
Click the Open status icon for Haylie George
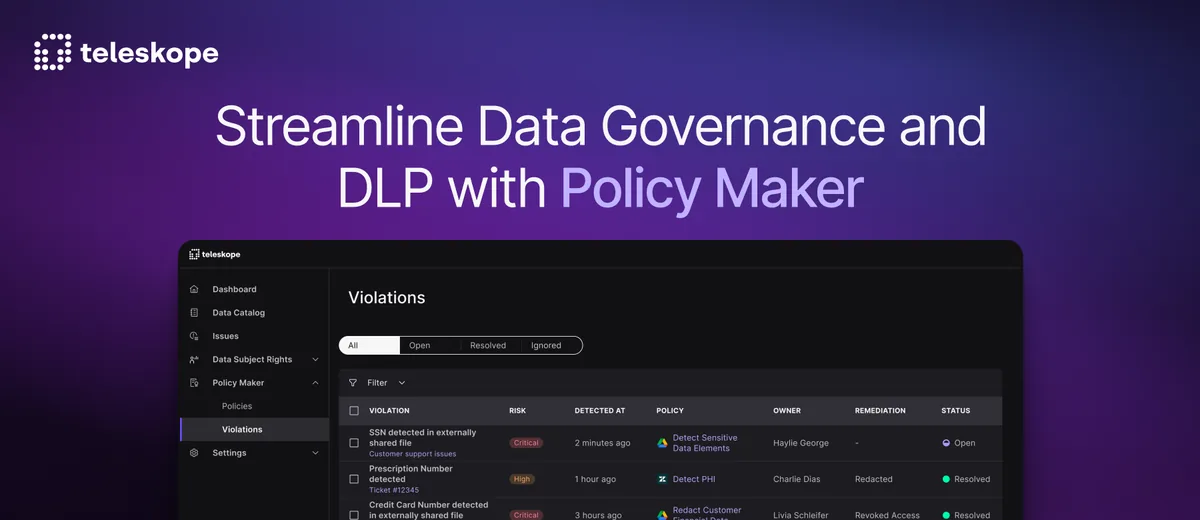(x=946, y=443)
